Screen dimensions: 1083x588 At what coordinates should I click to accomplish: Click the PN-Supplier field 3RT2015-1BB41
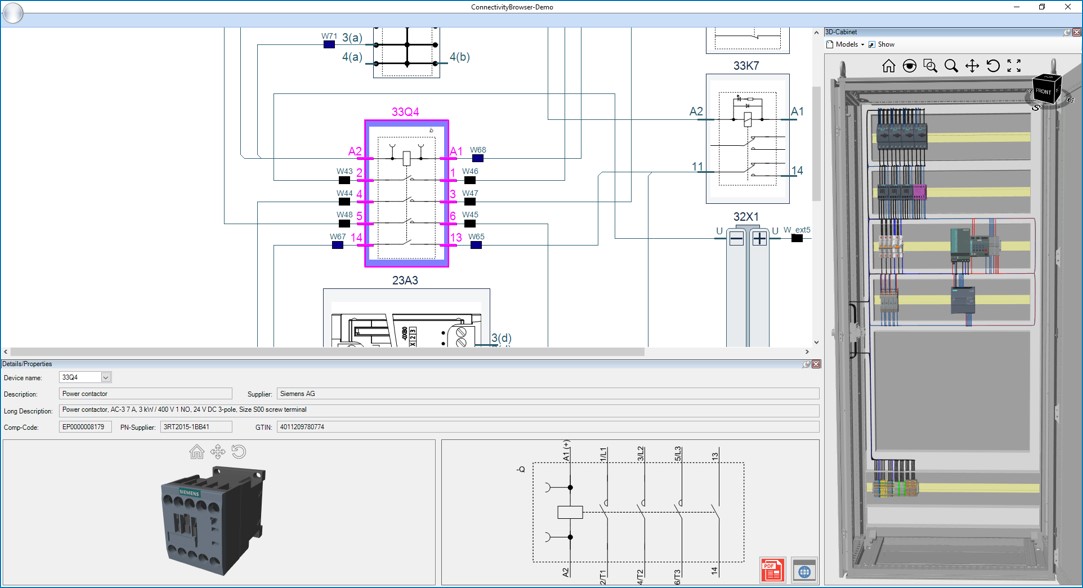pos(196,427)
